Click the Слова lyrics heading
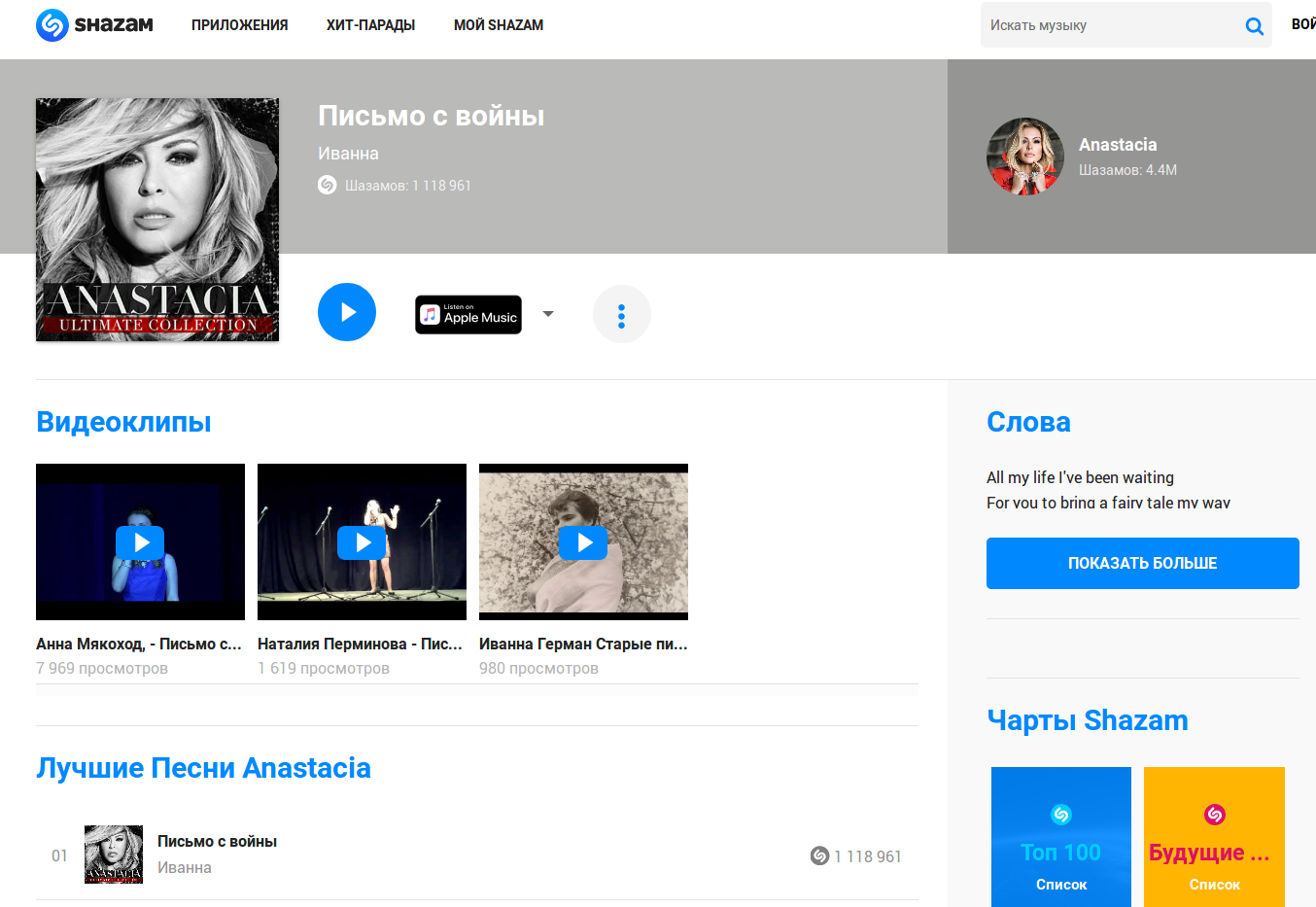Image resolution: width=1316 pixels, height=907 pixels. [x=1028, y=422]
